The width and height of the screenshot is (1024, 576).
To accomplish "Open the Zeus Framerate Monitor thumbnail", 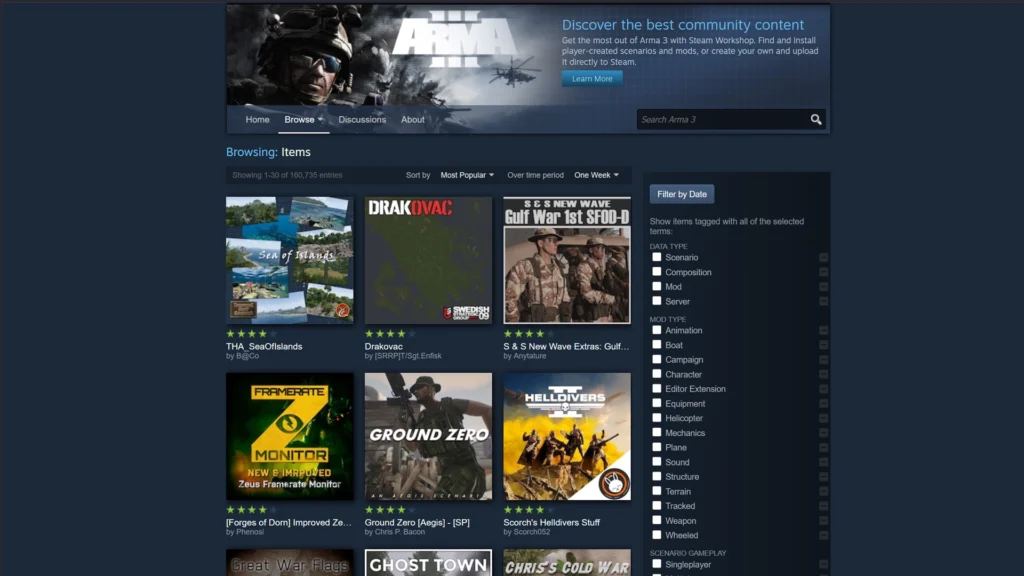I will point(289,436).
